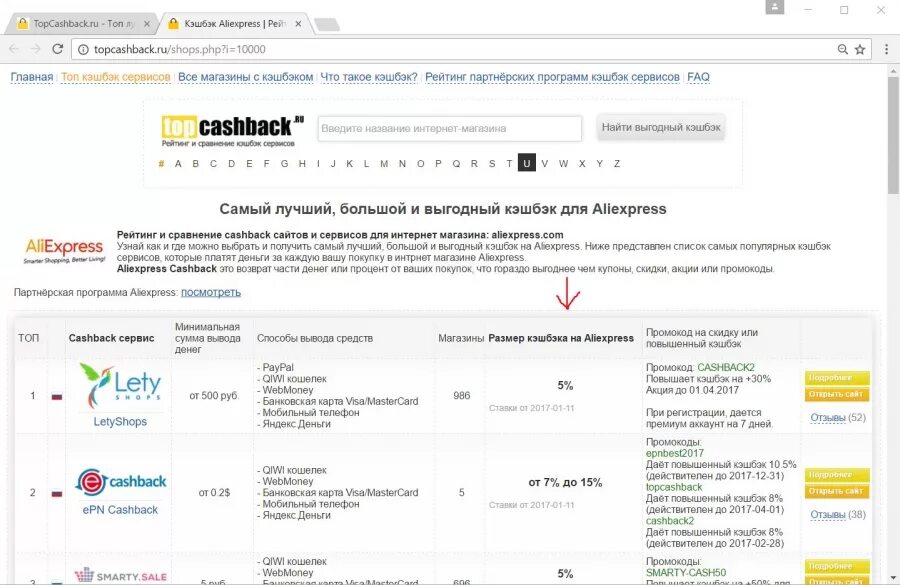Click the Cashback сервис column header
Image resolution: width=900 pixels, height=585 pixels.
coord(111,338)
